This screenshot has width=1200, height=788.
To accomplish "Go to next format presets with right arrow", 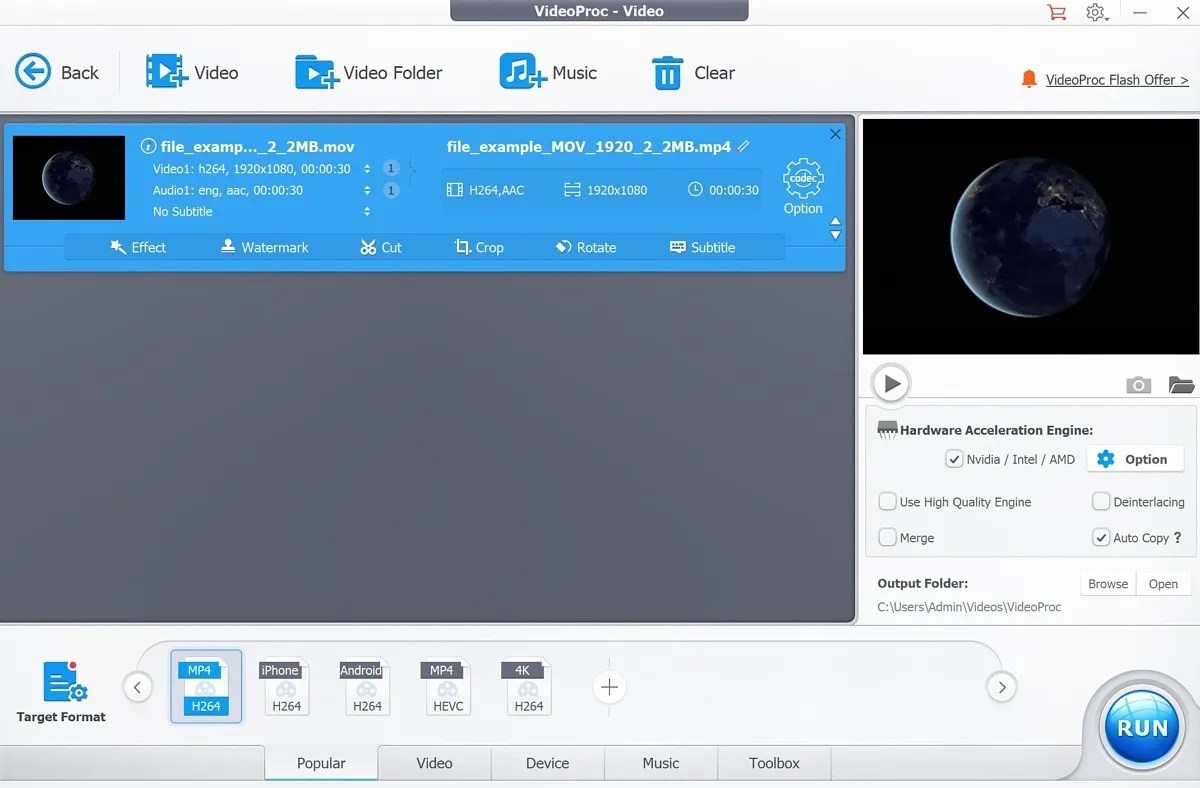I will pyautogui.click(x=1001, y=687).
